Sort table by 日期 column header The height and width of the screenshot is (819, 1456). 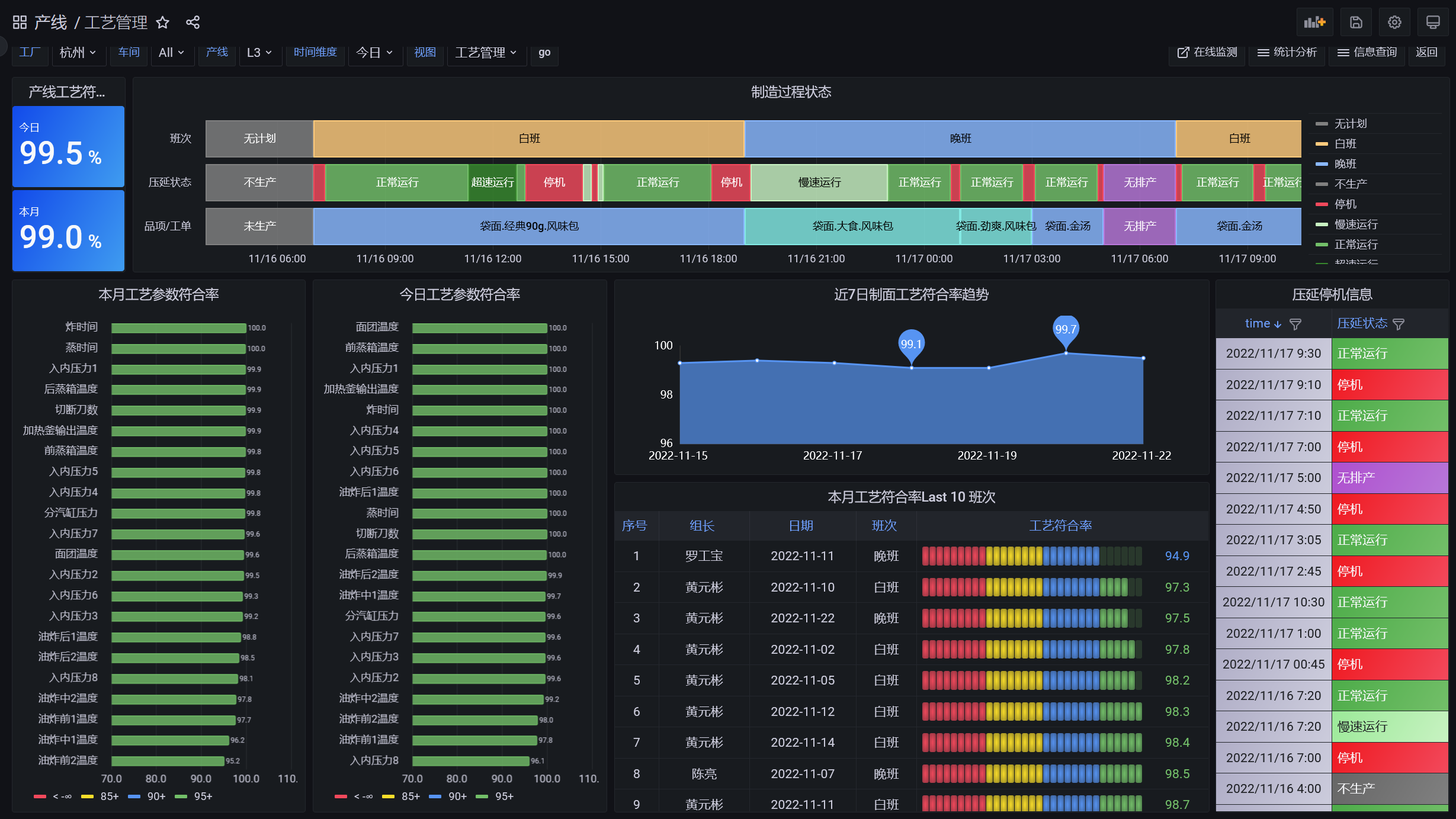pyautogui.click(x=801, y=526)
